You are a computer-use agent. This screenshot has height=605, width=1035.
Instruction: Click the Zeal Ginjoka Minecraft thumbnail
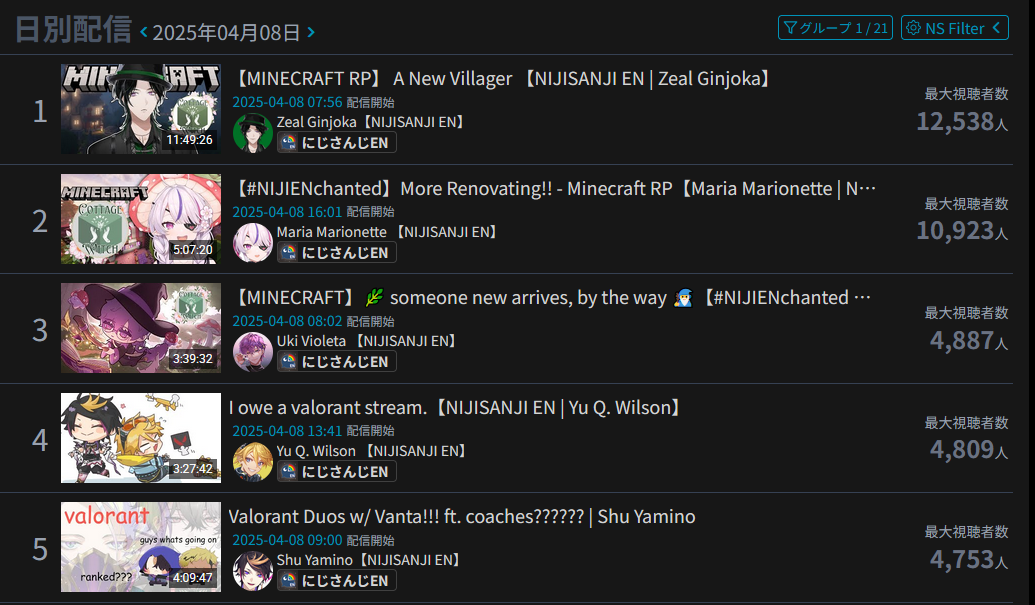point(141,109)
